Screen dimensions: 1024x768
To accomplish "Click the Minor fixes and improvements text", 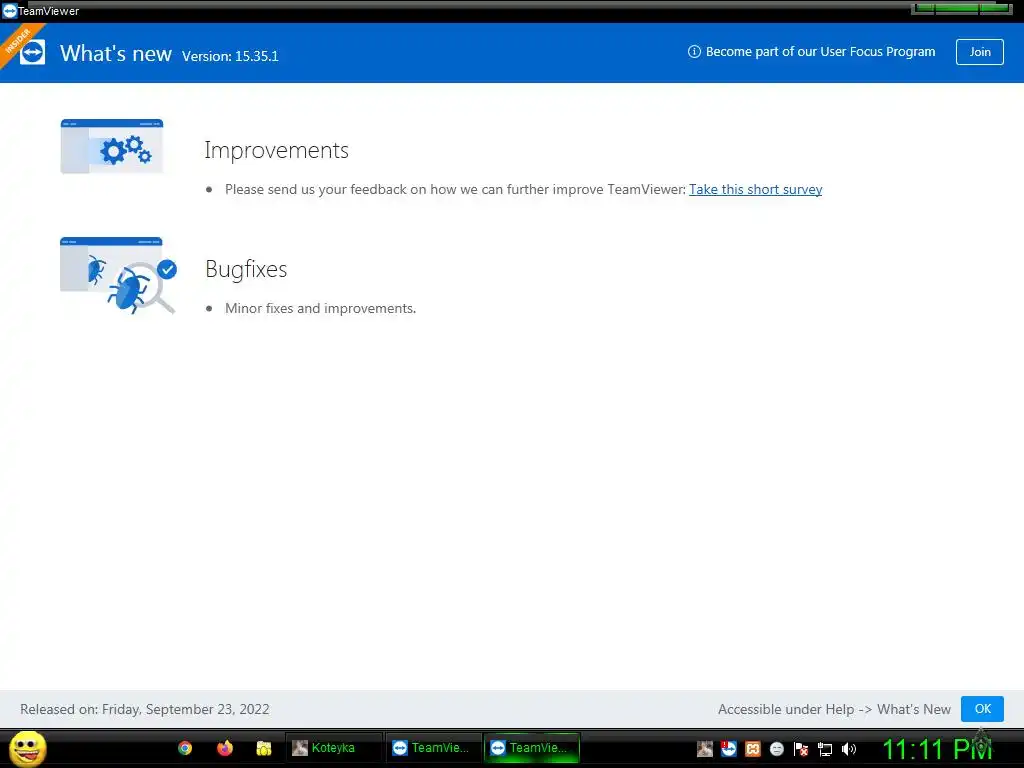I will 321,308.
